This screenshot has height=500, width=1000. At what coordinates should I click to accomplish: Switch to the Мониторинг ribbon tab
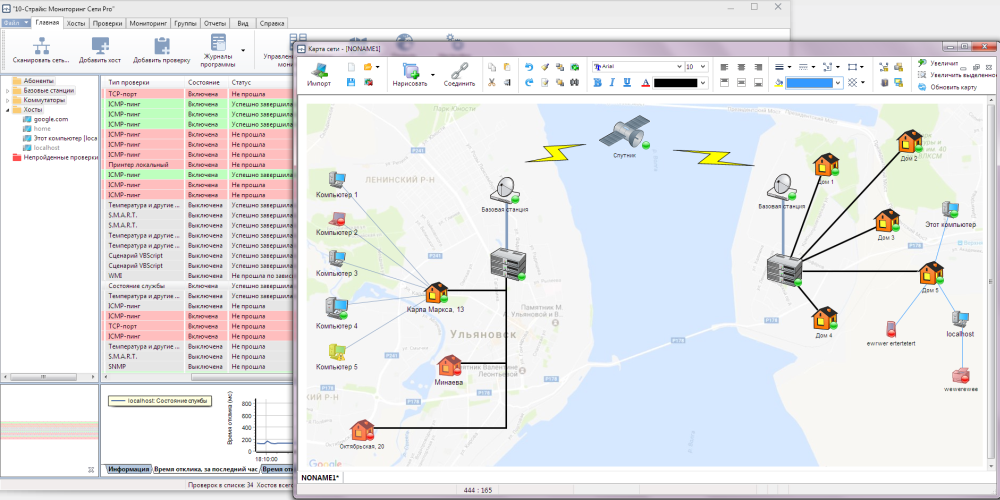pyautogui.click(x=148, y=23)
